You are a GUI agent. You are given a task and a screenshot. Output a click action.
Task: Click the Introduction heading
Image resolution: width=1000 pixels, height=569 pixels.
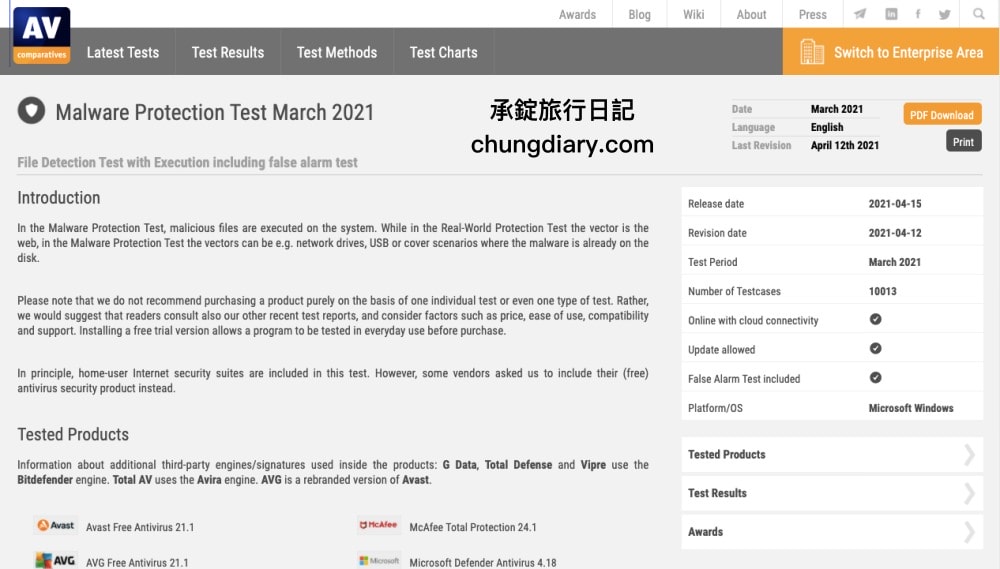click(59, 198)
